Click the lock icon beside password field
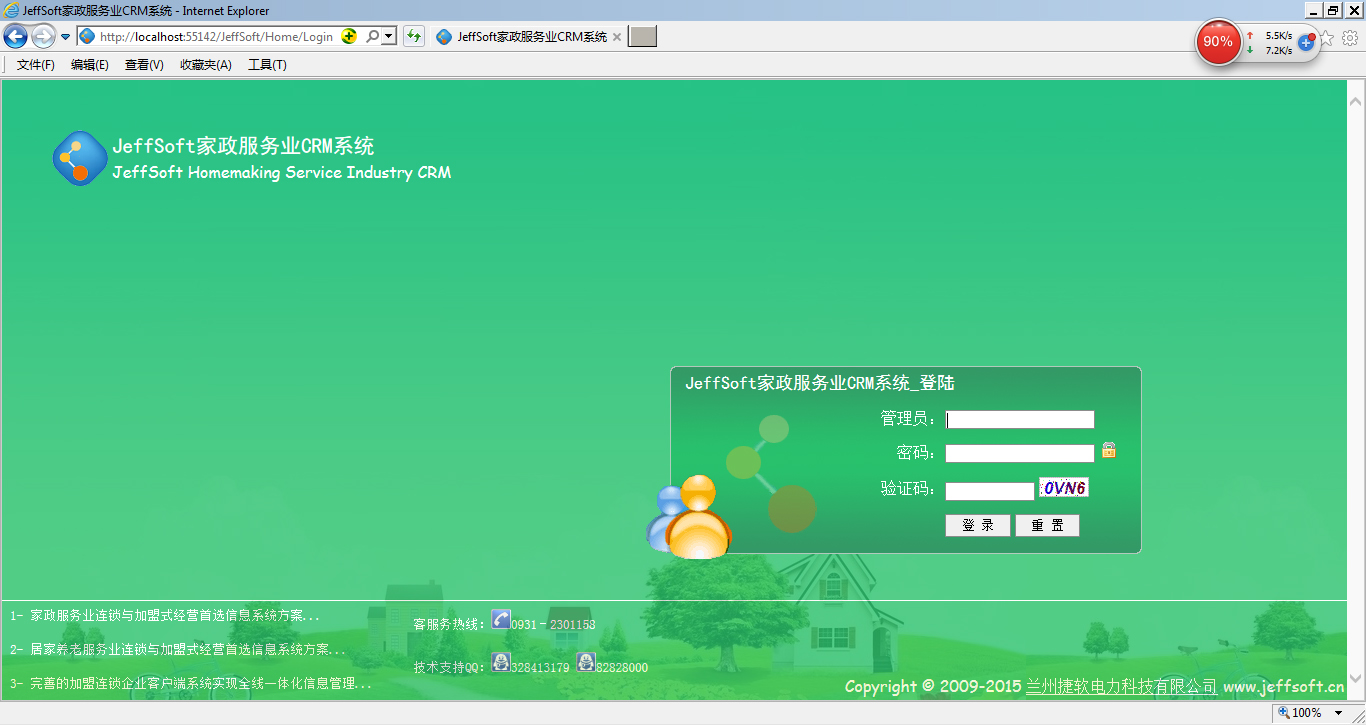Screen dimensions: 1366x725 tap(1109, 451)
